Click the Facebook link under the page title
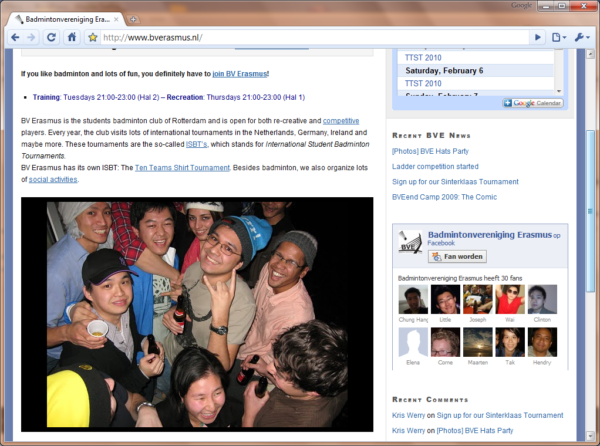Screen dimensions: 600x446 pos(441,243)
